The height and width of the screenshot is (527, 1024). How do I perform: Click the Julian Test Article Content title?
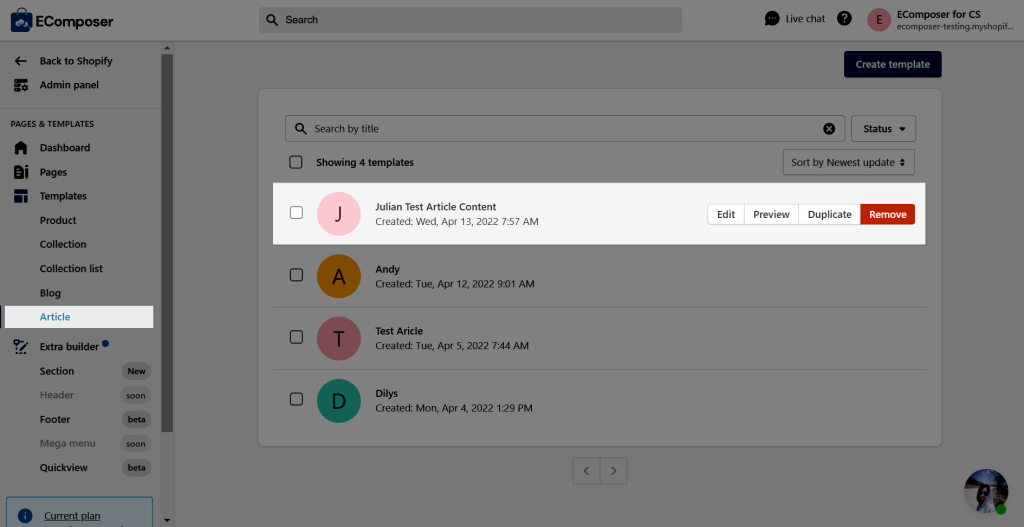pyautogui.click(x=436, y=206)
